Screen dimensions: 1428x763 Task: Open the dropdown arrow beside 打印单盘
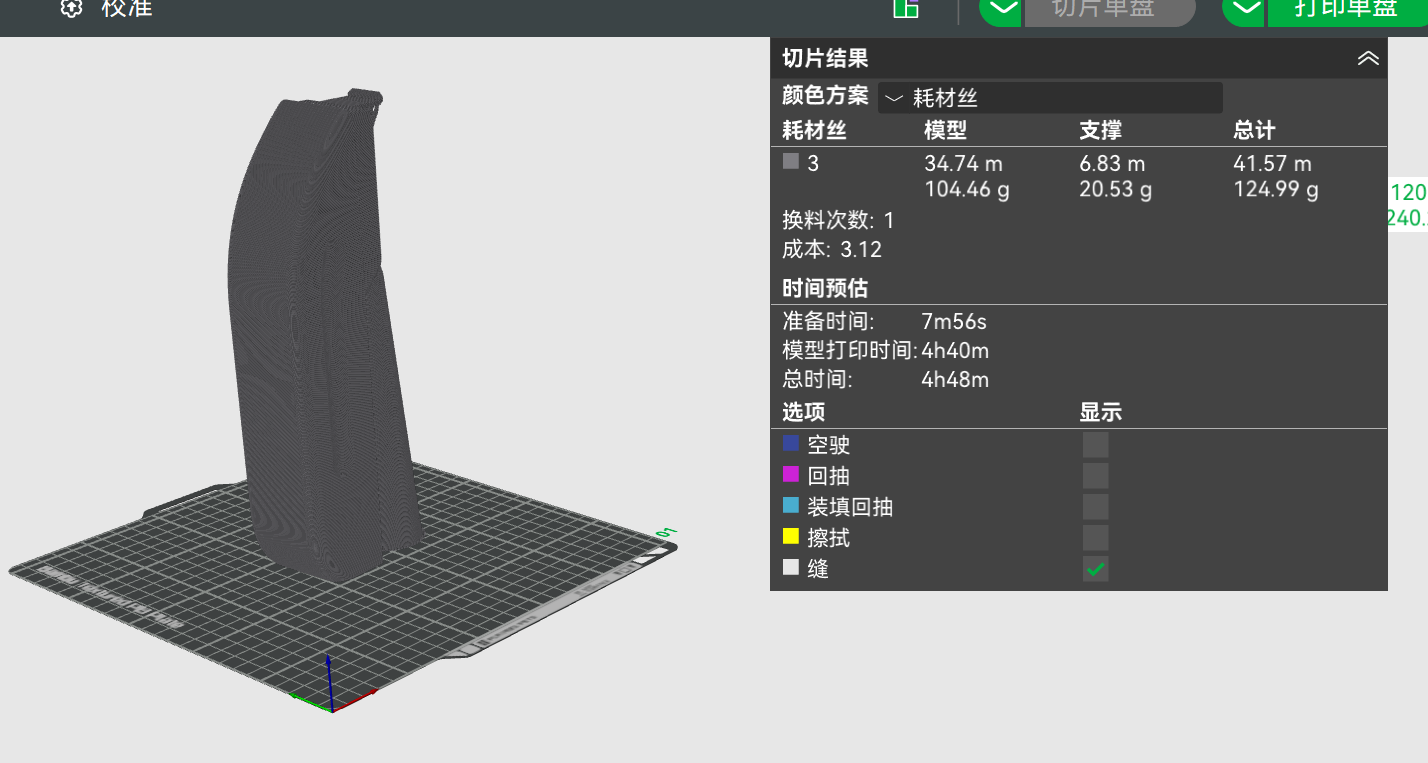1244,10
